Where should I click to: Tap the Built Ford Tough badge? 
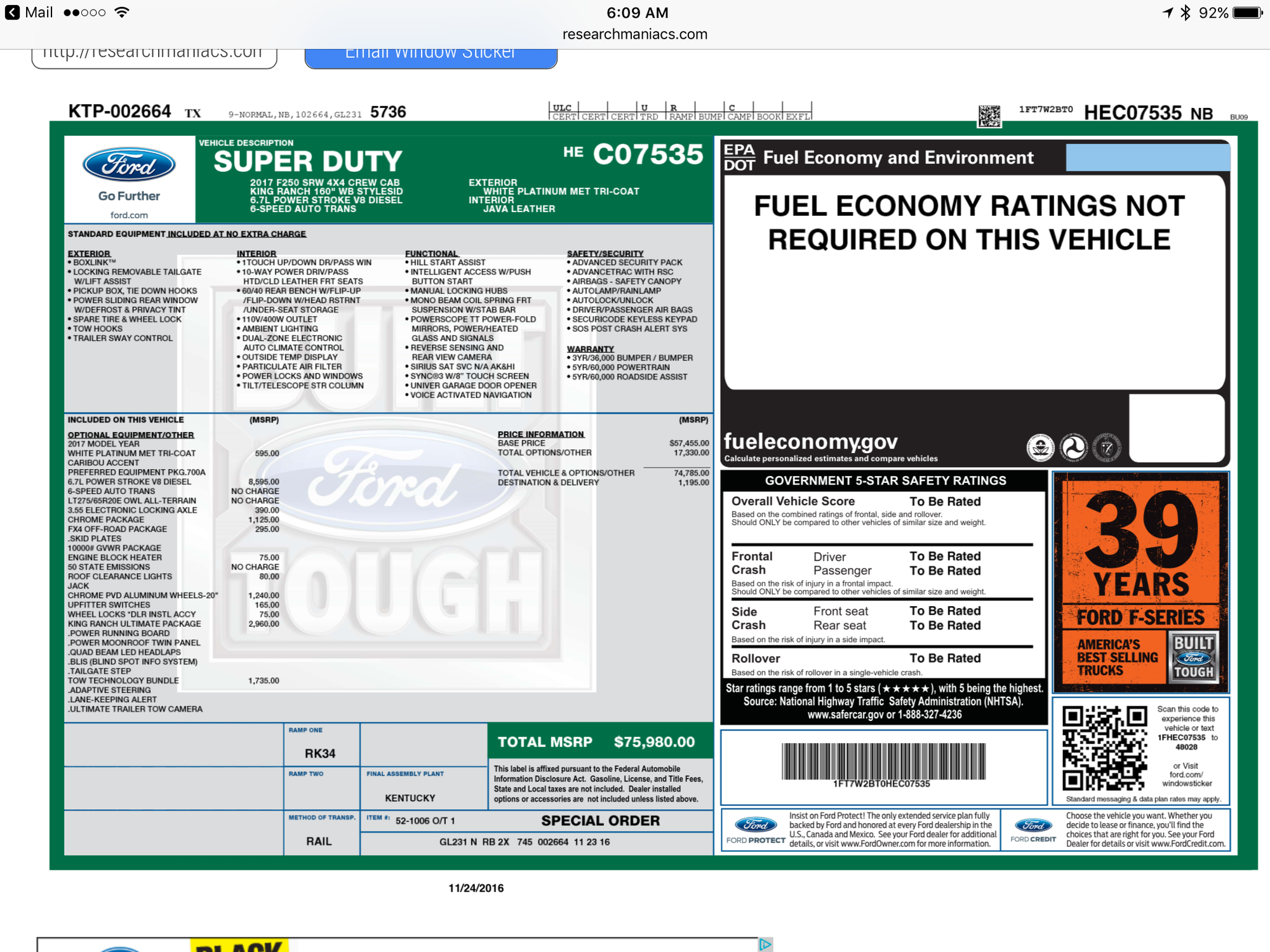(1194, 658)
